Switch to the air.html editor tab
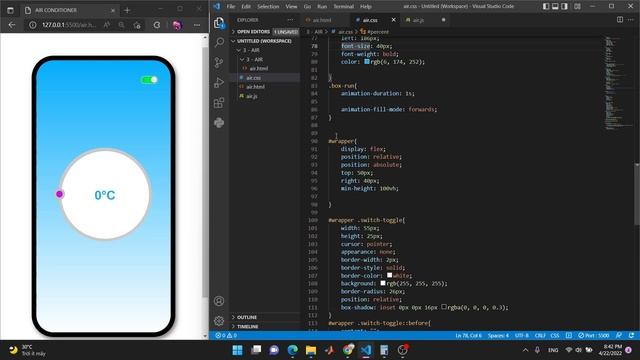Viewport: 640px width, 360px height. 322,20
